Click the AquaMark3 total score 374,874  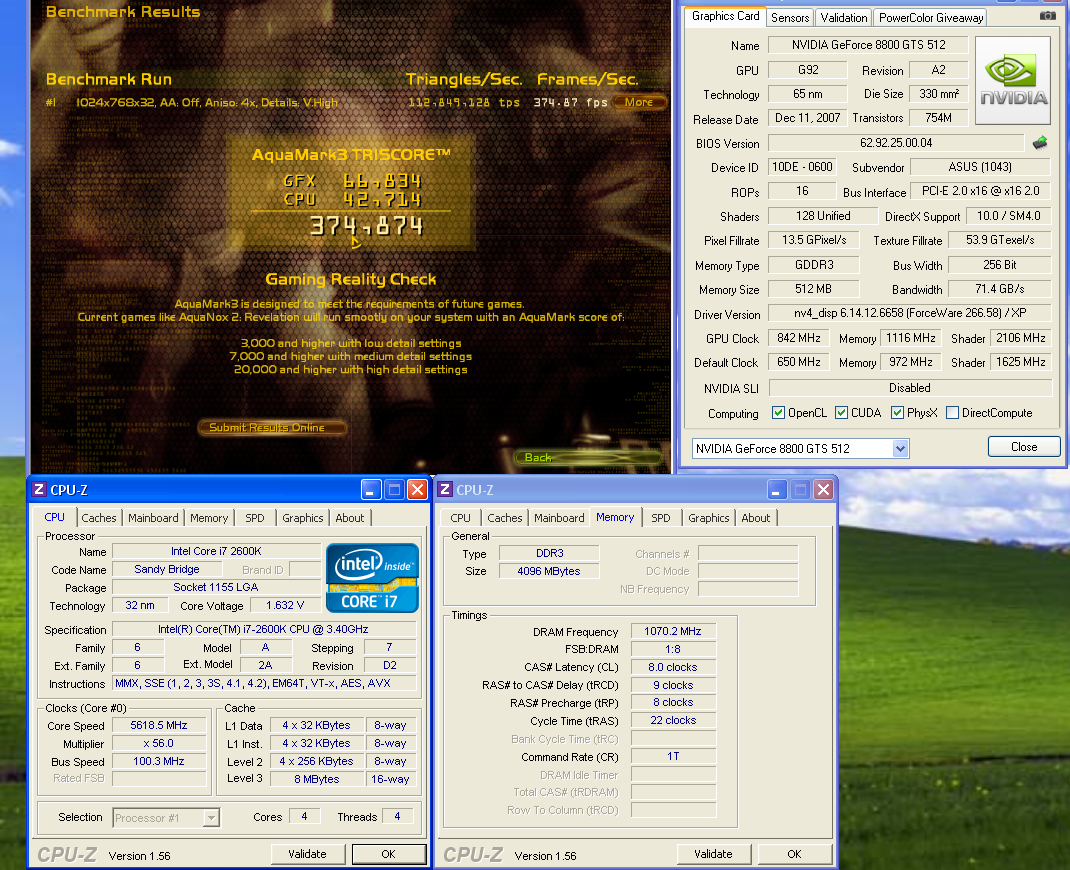(x=366, y=226)
